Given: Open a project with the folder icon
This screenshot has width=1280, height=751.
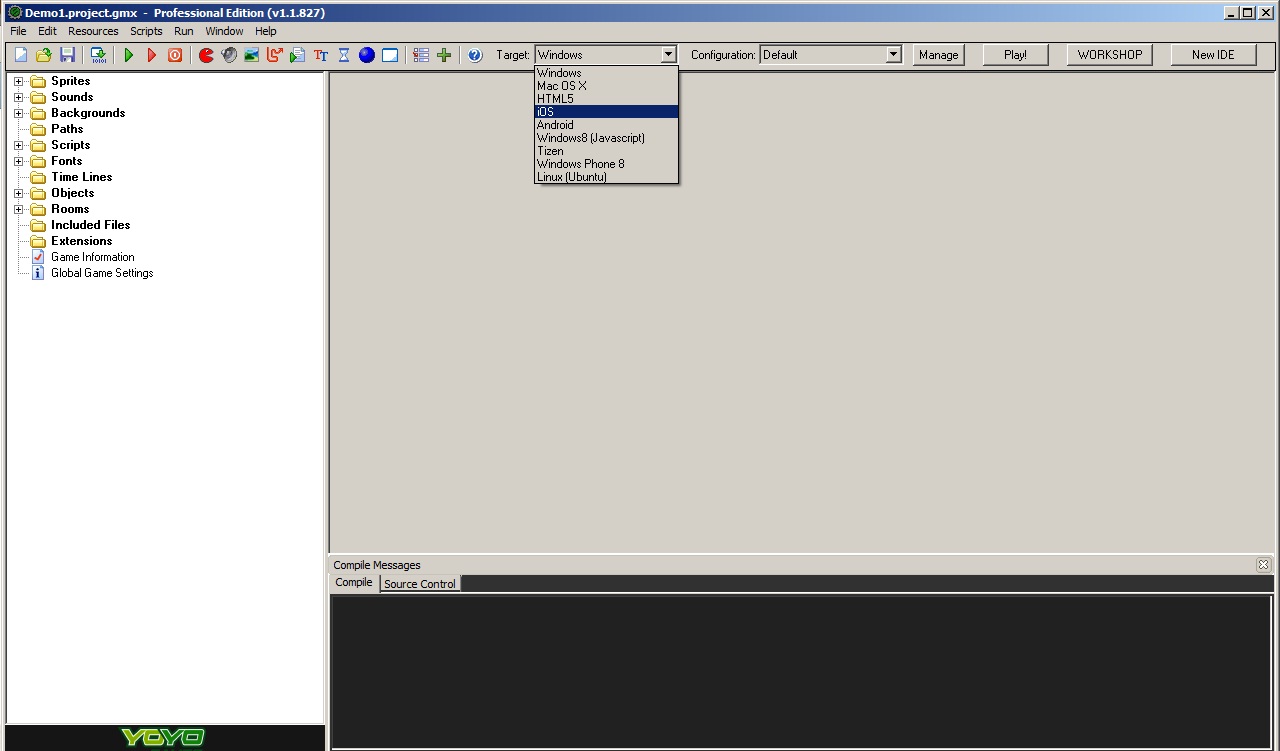Looking at the screenshot, I should point(44,55).
